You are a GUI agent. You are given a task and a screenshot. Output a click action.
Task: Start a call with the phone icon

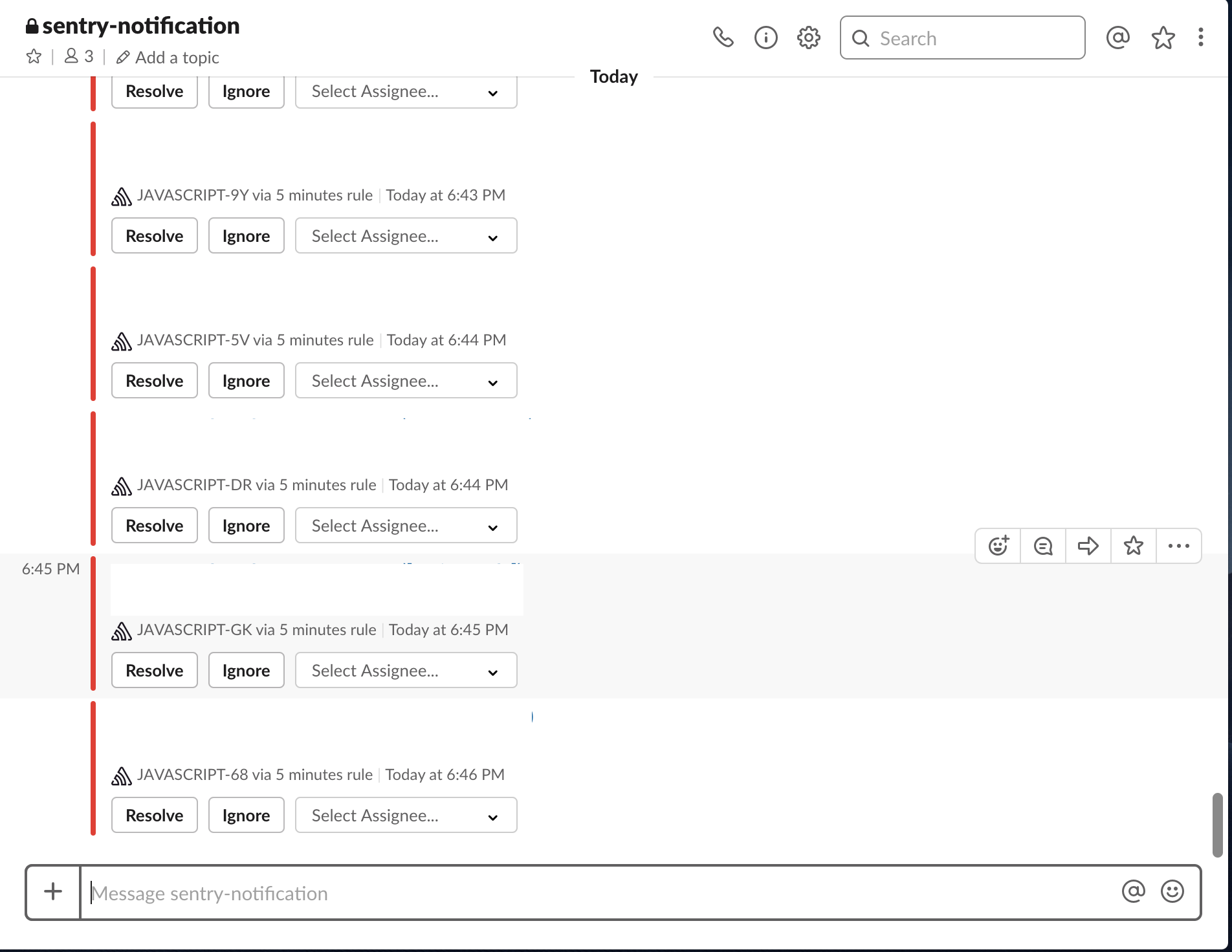pyautogui.click(x=723, y=38)
